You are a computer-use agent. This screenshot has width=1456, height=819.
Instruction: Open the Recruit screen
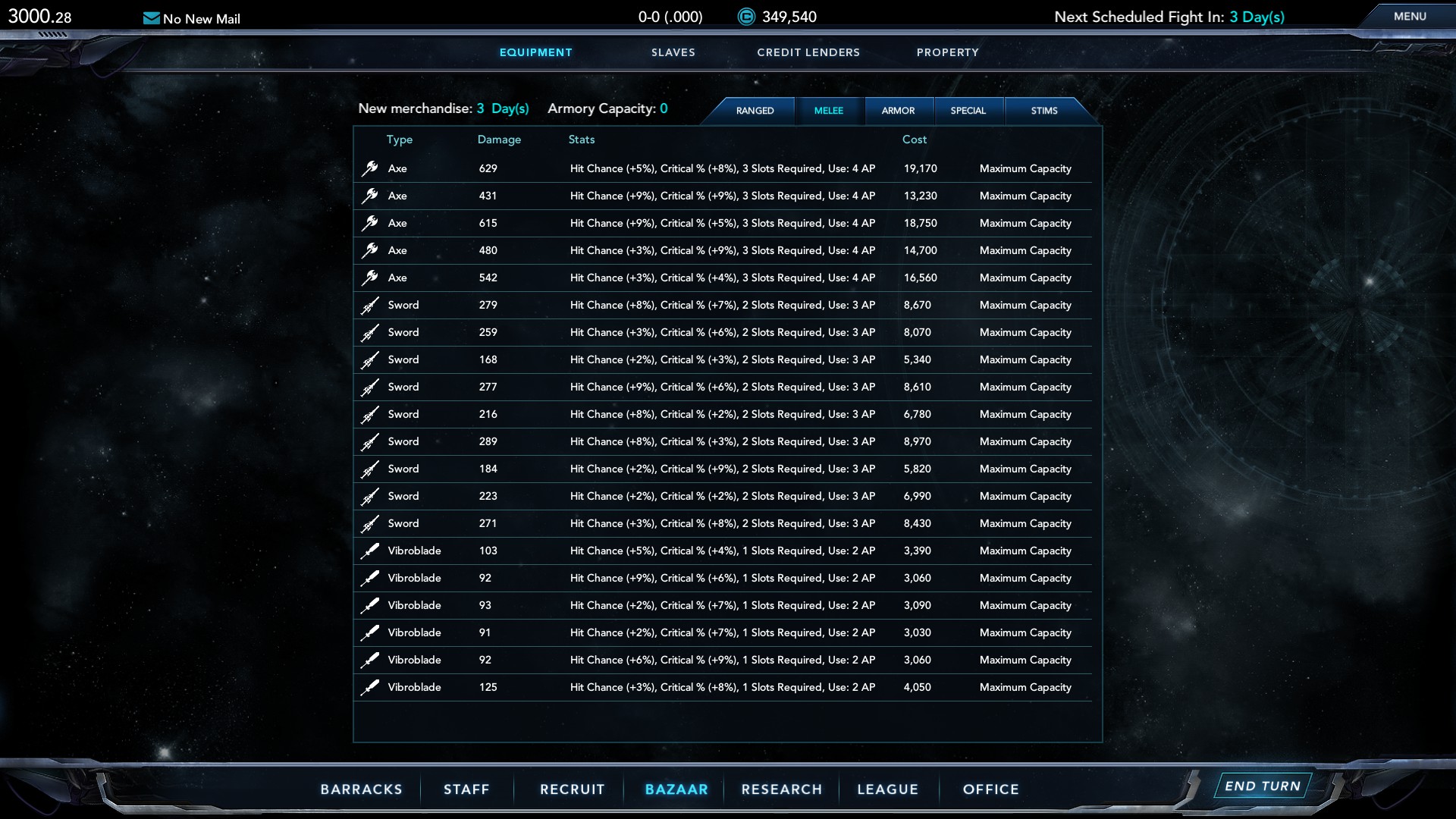pyautogui.click(x=573, y=789)
